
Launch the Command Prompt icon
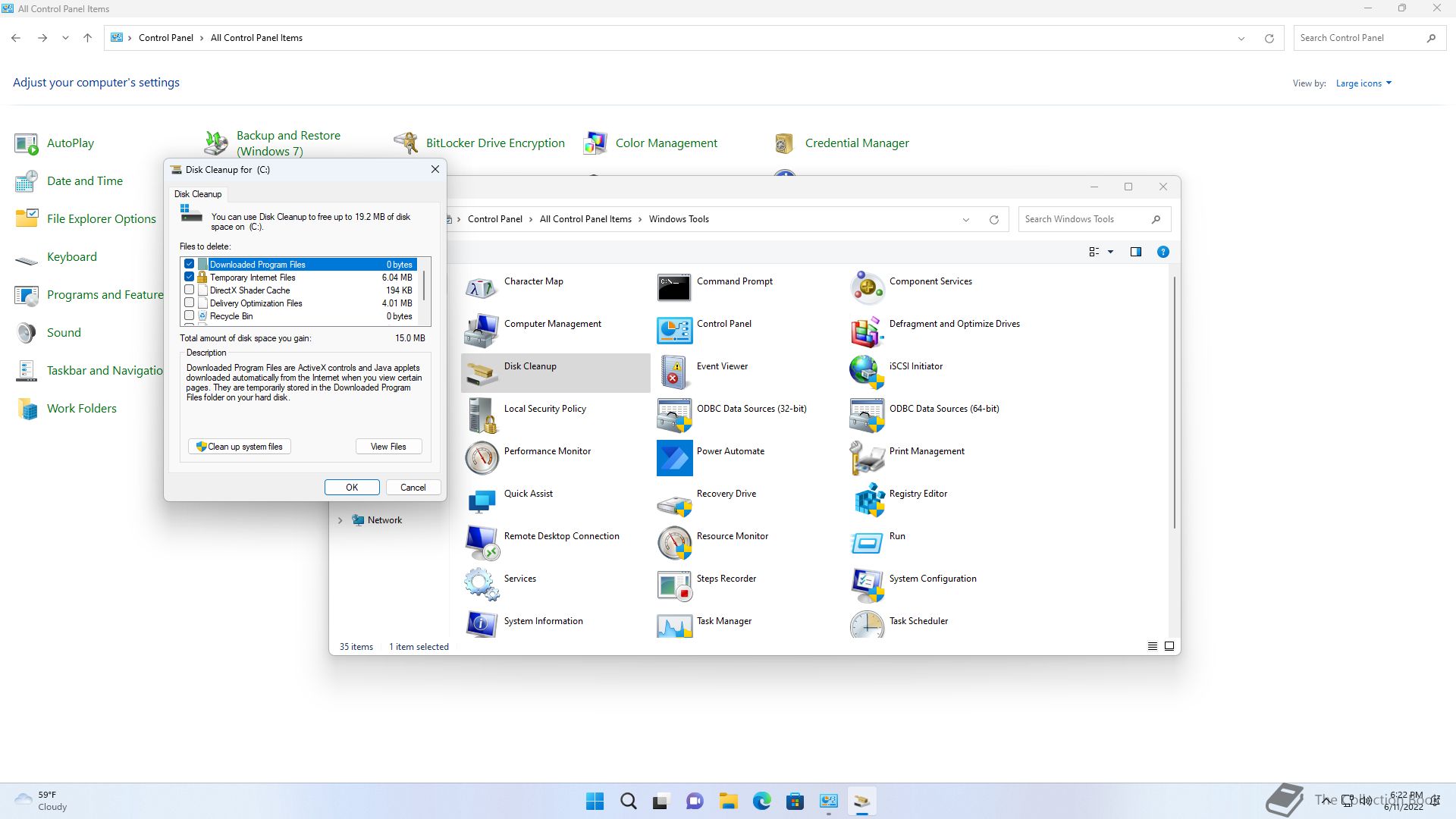click(674, 288)
